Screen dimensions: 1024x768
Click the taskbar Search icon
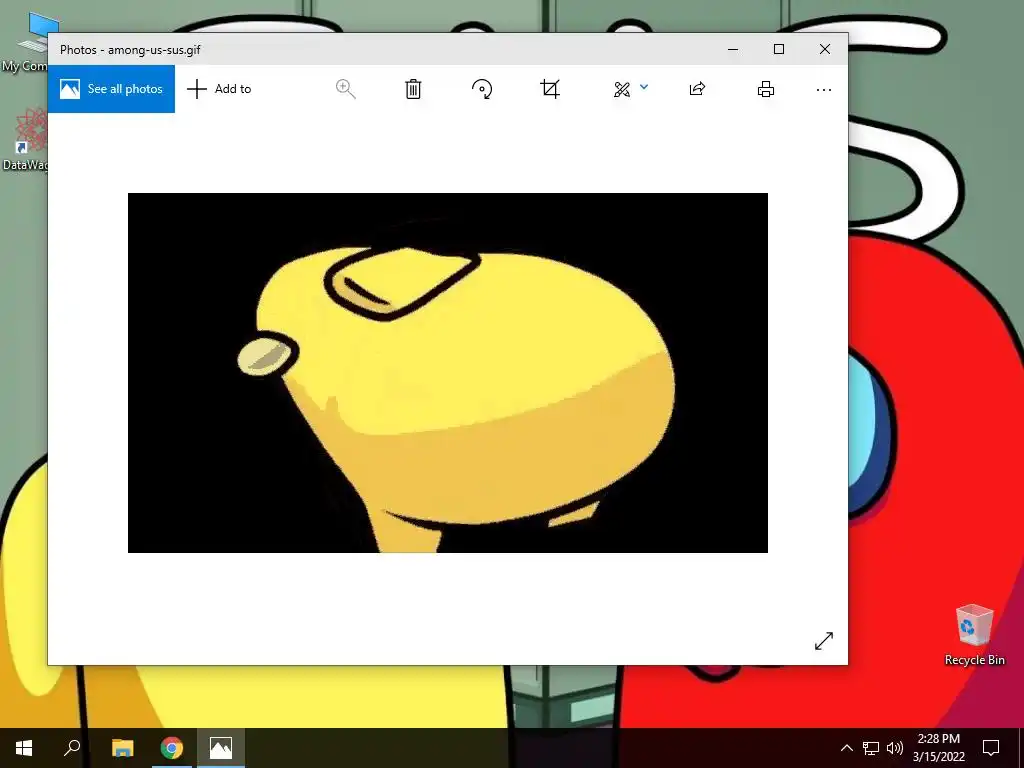point(72,748)
